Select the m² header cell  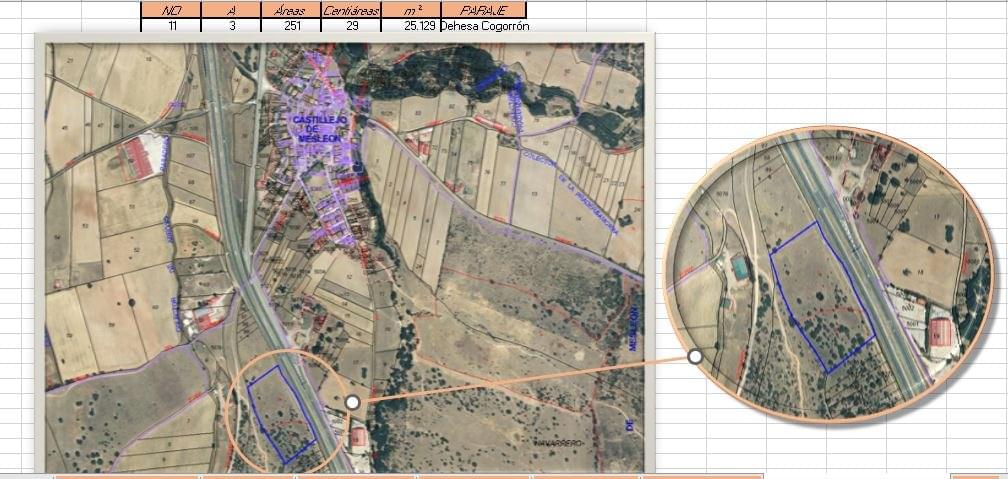[x=411, y=10]
